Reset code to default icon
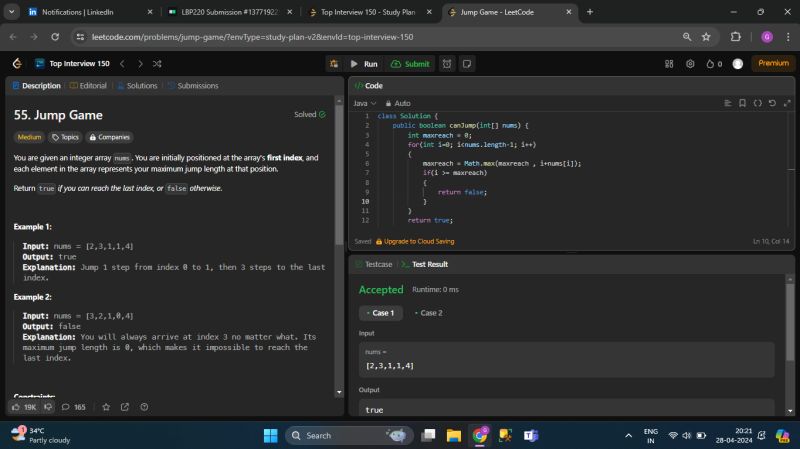This screenshot has height=449, width=800. (772, 103)
